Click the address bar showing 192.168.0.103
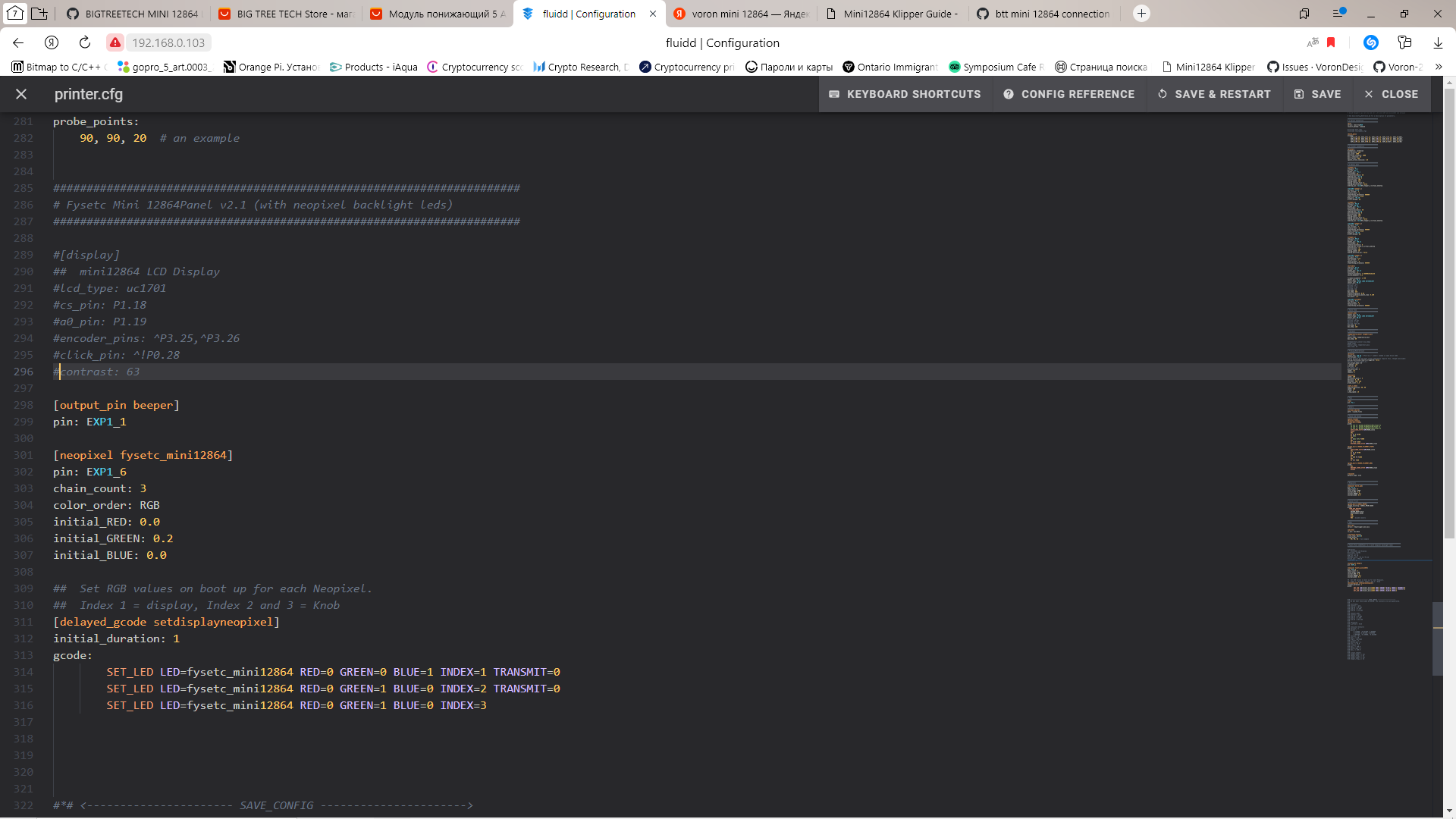The image size is (1456, 819). coord(168,42)
